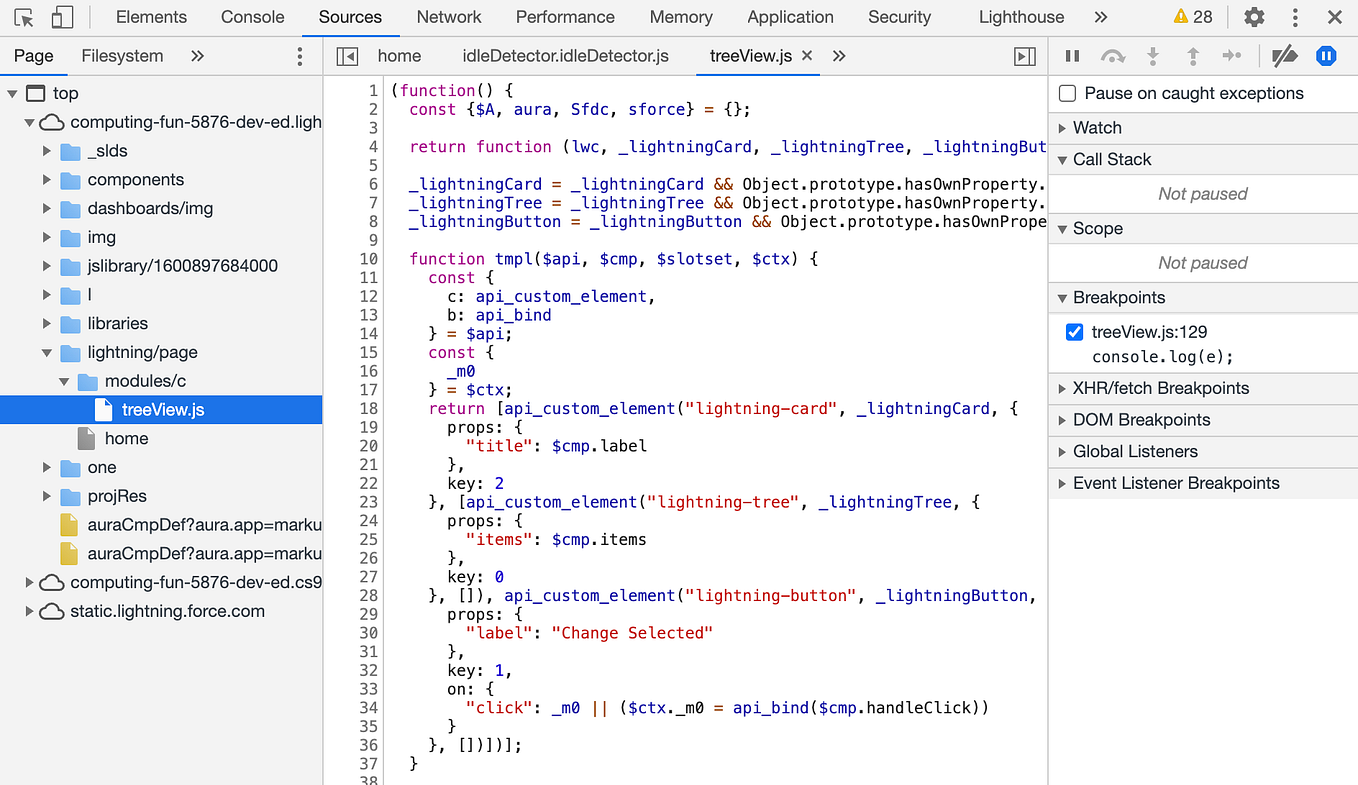Select the home file in the page tree
The height and width of the screenshot is (785, 1358).
[x=127, y=438]
